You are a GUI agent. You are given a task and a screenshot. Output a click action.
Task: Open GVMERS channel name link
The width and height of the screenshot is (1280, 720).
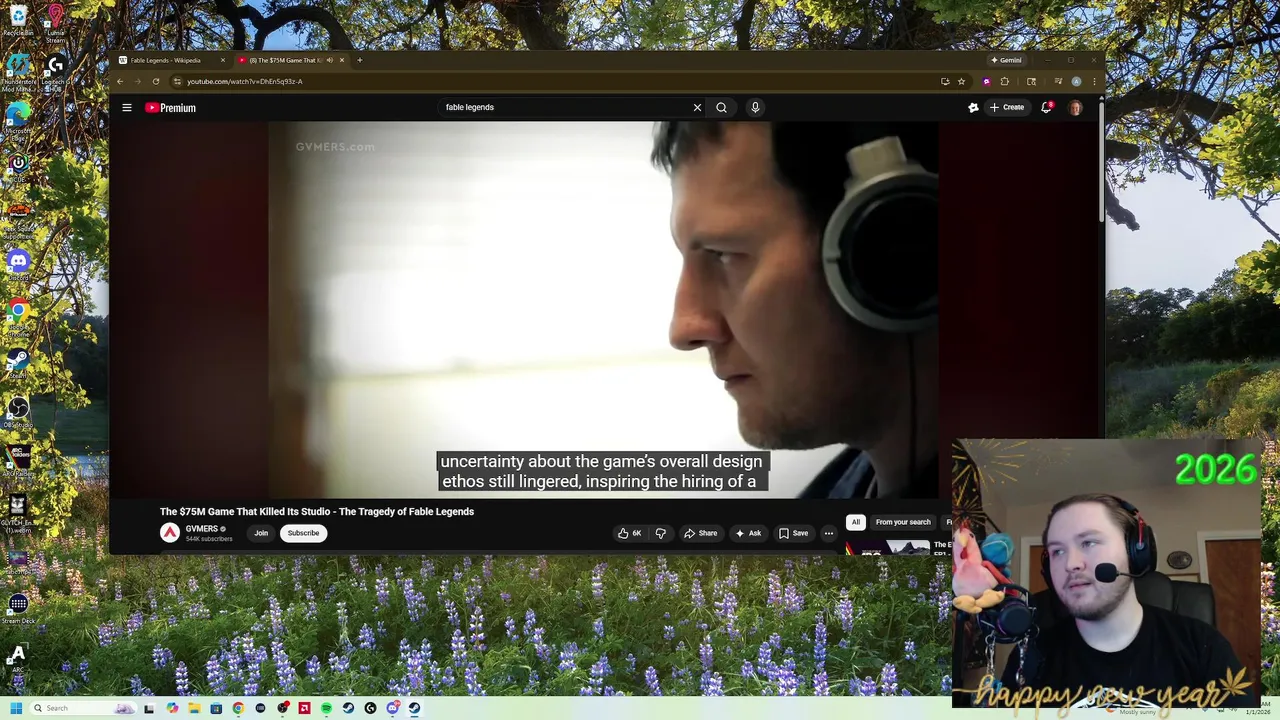(x=202, y=529)
